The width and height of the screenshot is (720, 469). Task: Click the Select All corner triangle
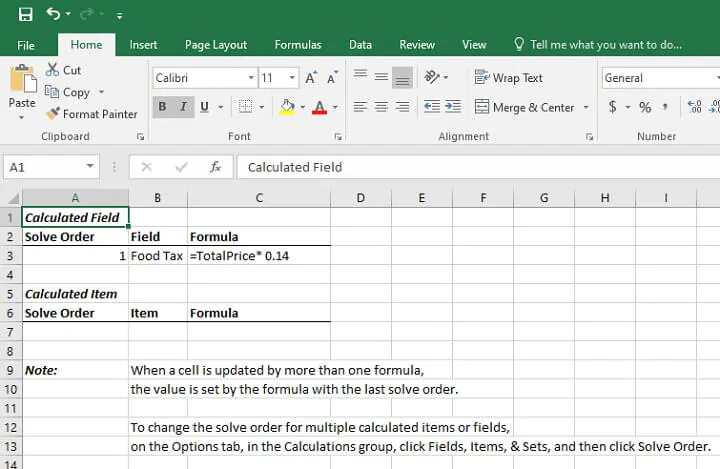tap(13, 198)
